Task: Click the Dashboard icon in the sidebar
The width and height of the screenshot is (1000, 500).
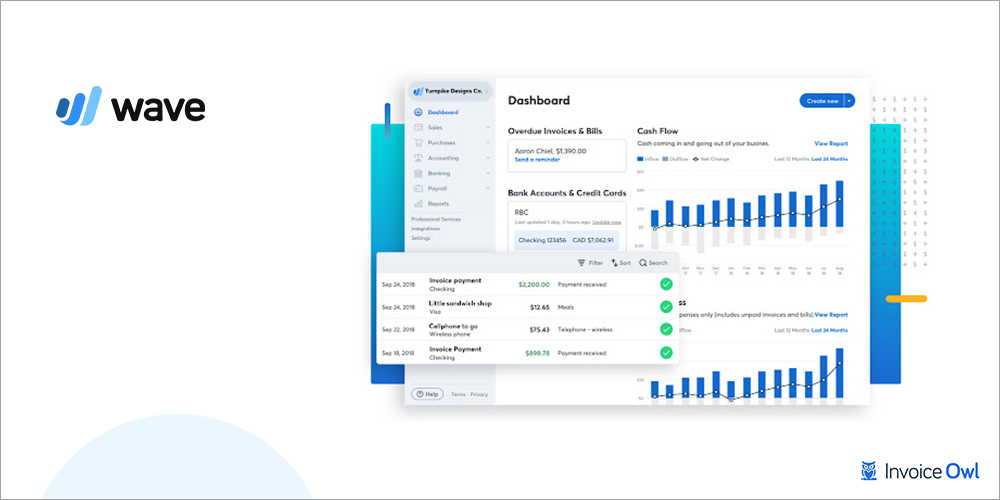Action: click(x=418, y=112)
